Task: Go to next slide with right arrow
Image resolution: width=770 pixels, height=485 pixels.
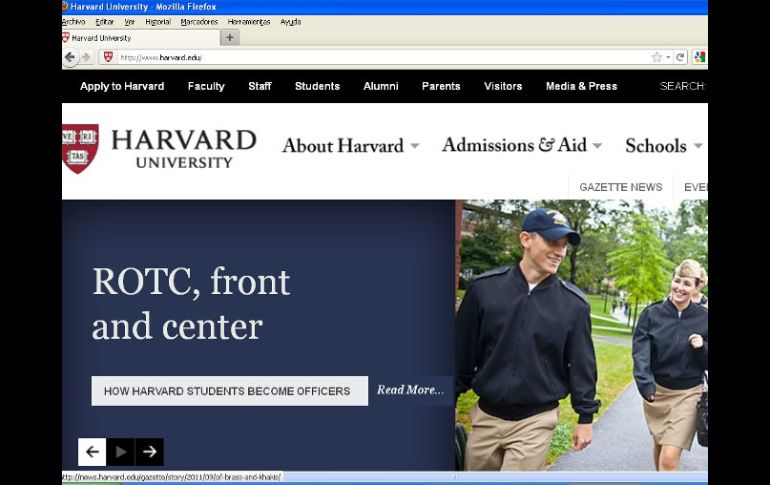Action: [x=149, y=452]
